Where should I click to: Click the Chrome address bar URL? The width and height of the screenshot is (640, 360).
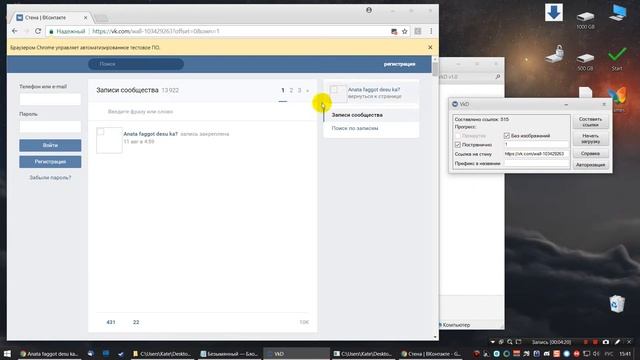coord(156,31)
